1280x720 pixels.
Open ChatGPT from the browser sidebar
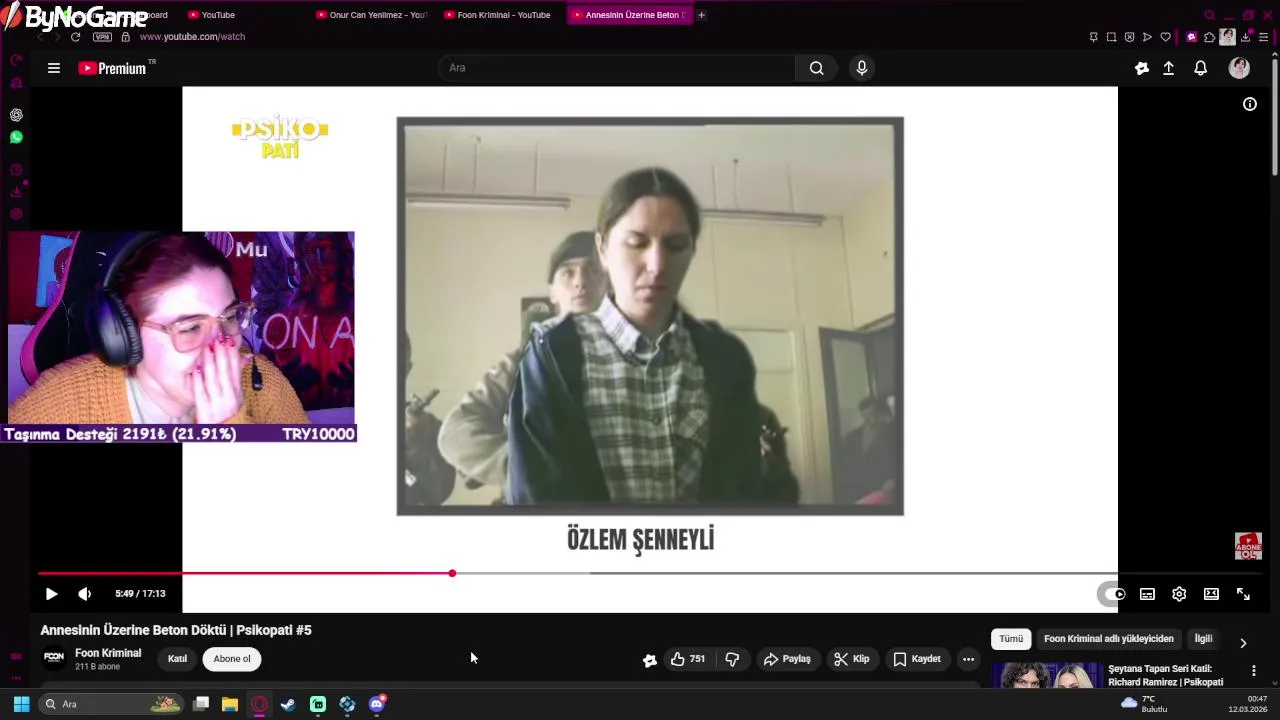16,115
